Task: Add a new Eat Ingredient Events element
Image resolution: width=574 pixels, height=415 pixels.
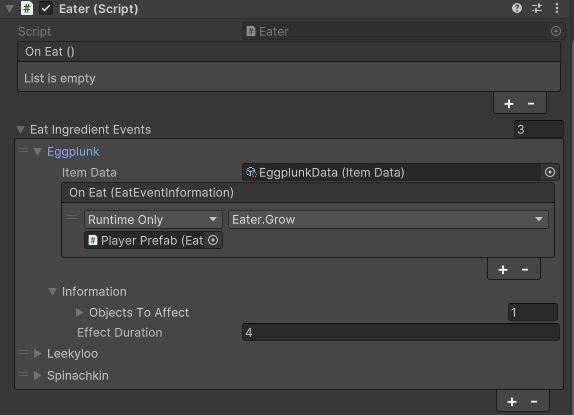Action: [x=512, y=402]
